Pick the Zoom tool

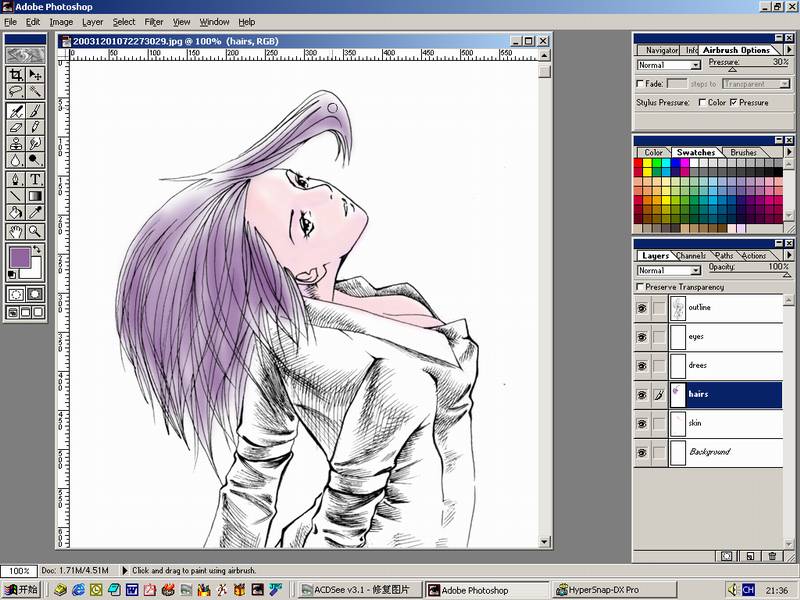point(35,232)
